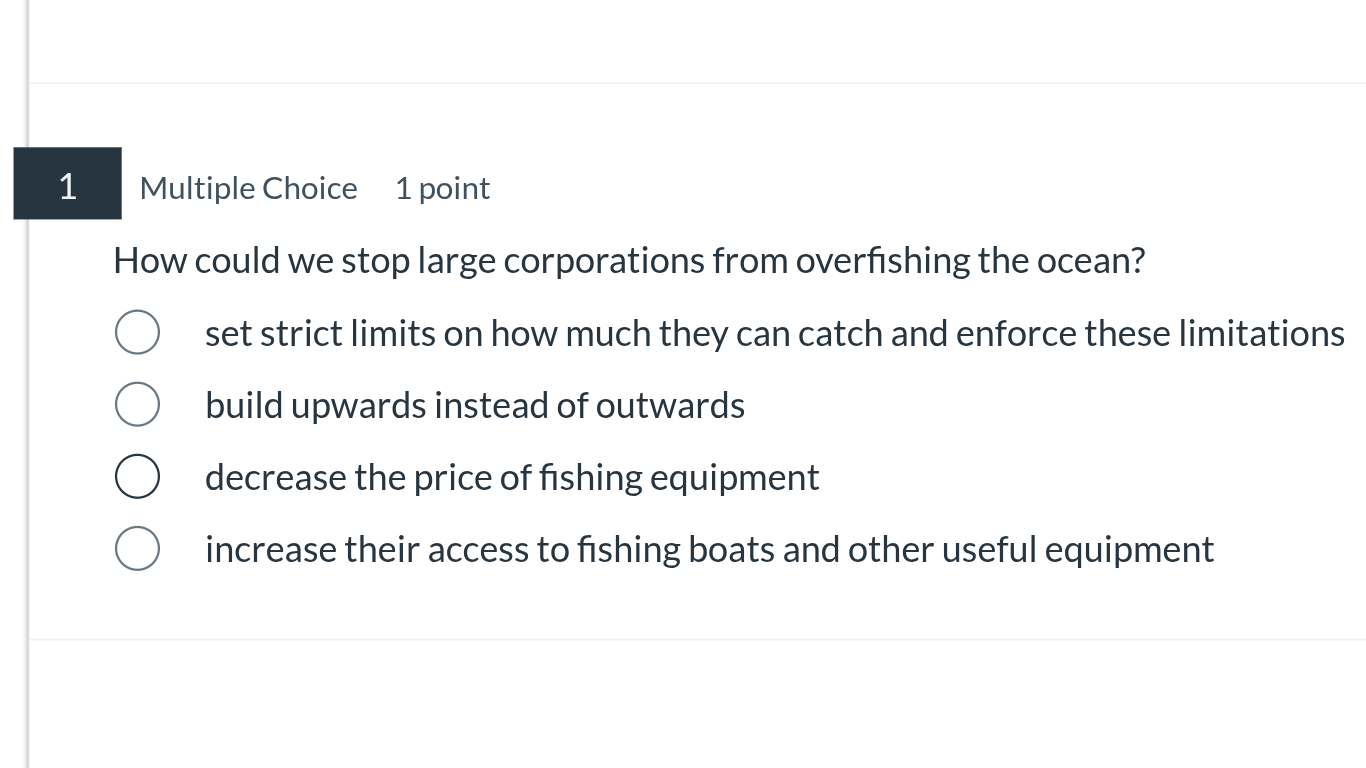Mark the 'decrease the price of fishing equipment' radio
The image size is (1366, 768).
click(137, 477)
